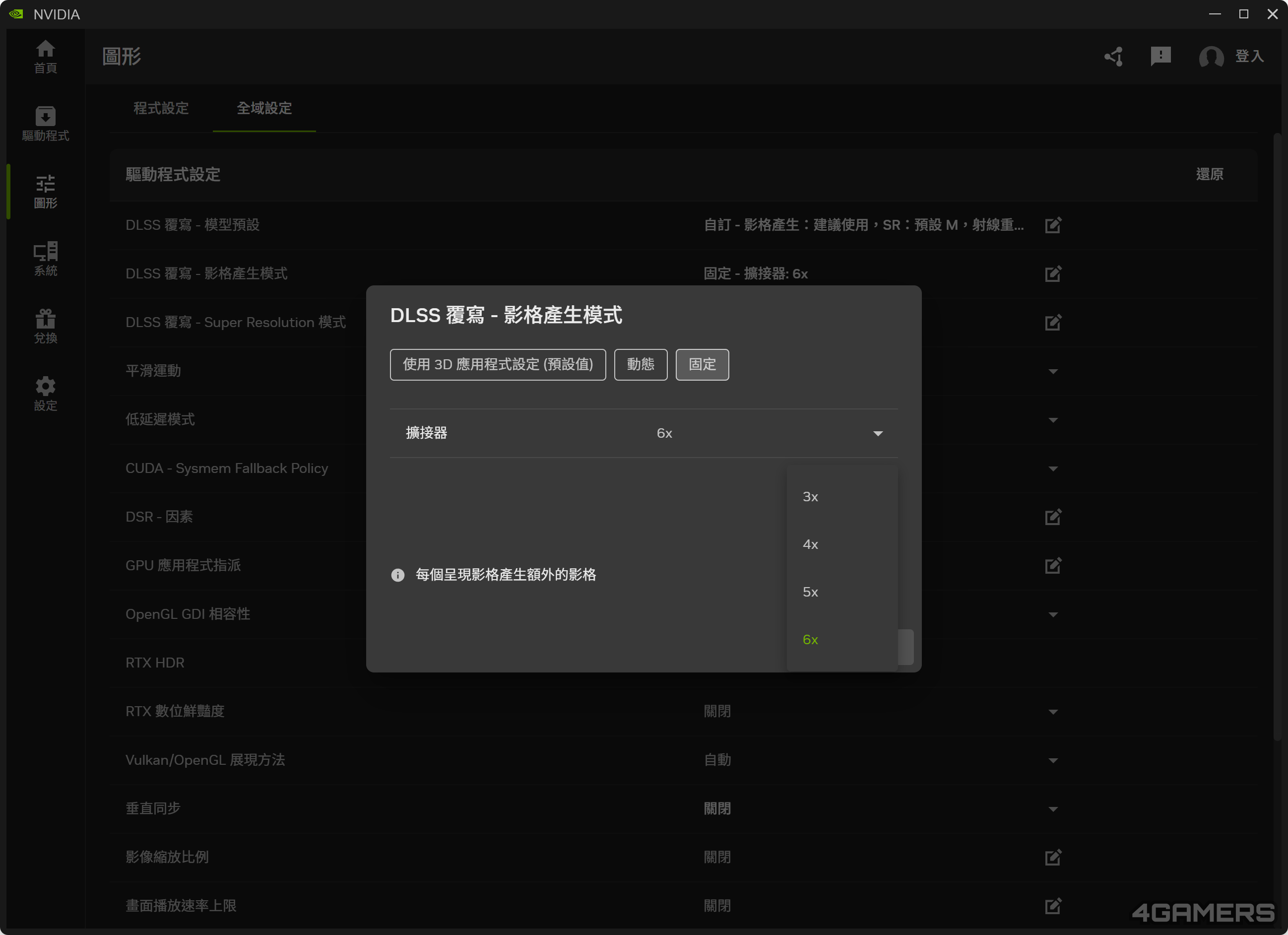
Task: Click the 自訂 - 影格產生 model preset value
Action: [864, 225]
